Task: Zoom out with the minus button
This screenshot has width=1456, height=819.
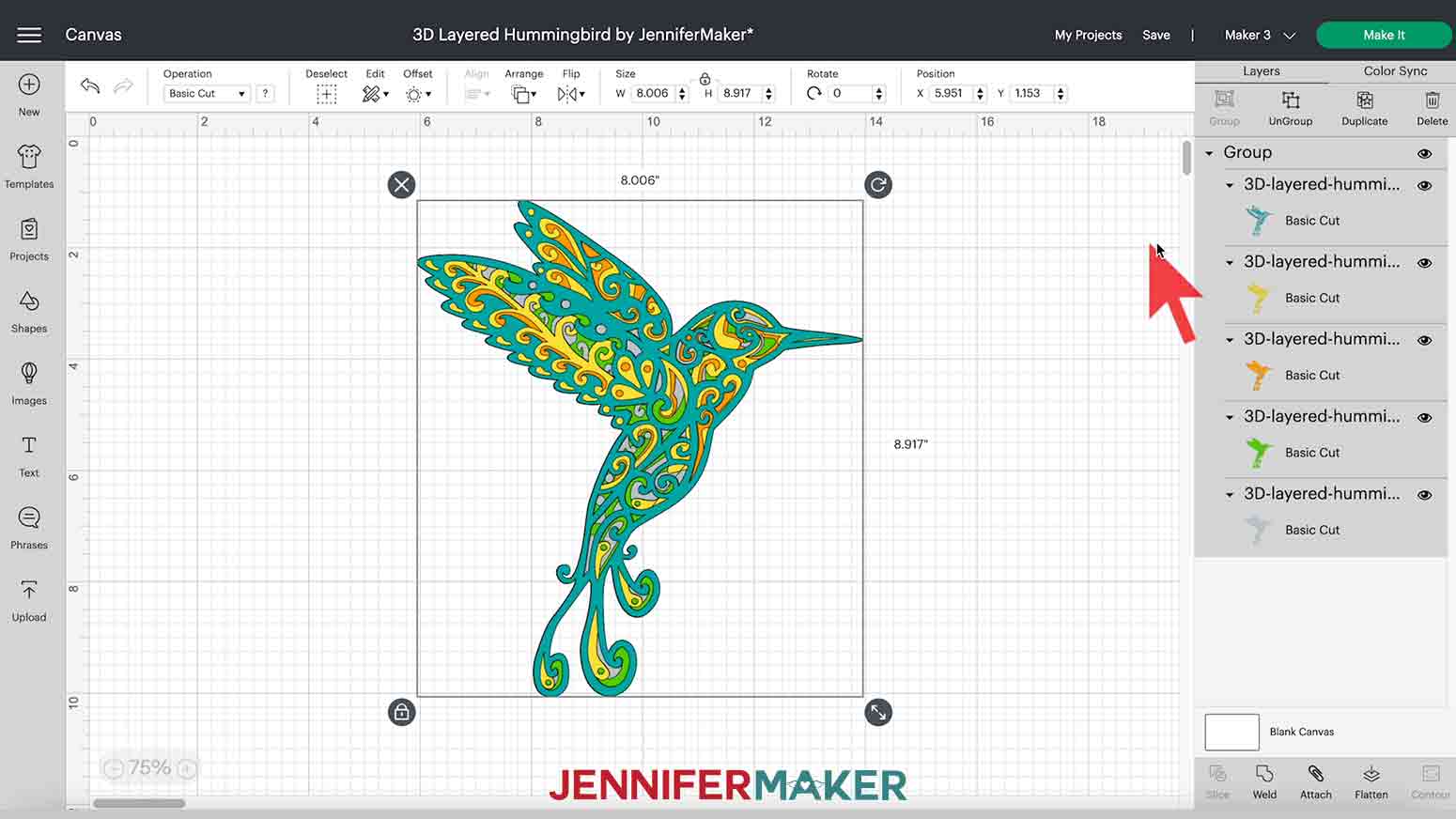Action: click(x=114, y=768)
